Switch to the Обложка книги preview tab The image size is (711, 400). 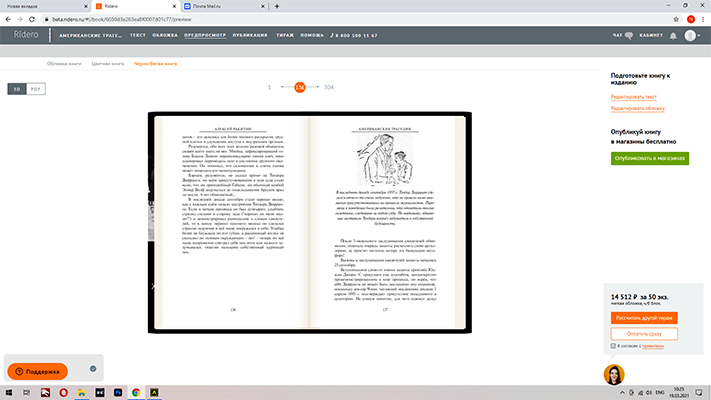click(64, 63)
